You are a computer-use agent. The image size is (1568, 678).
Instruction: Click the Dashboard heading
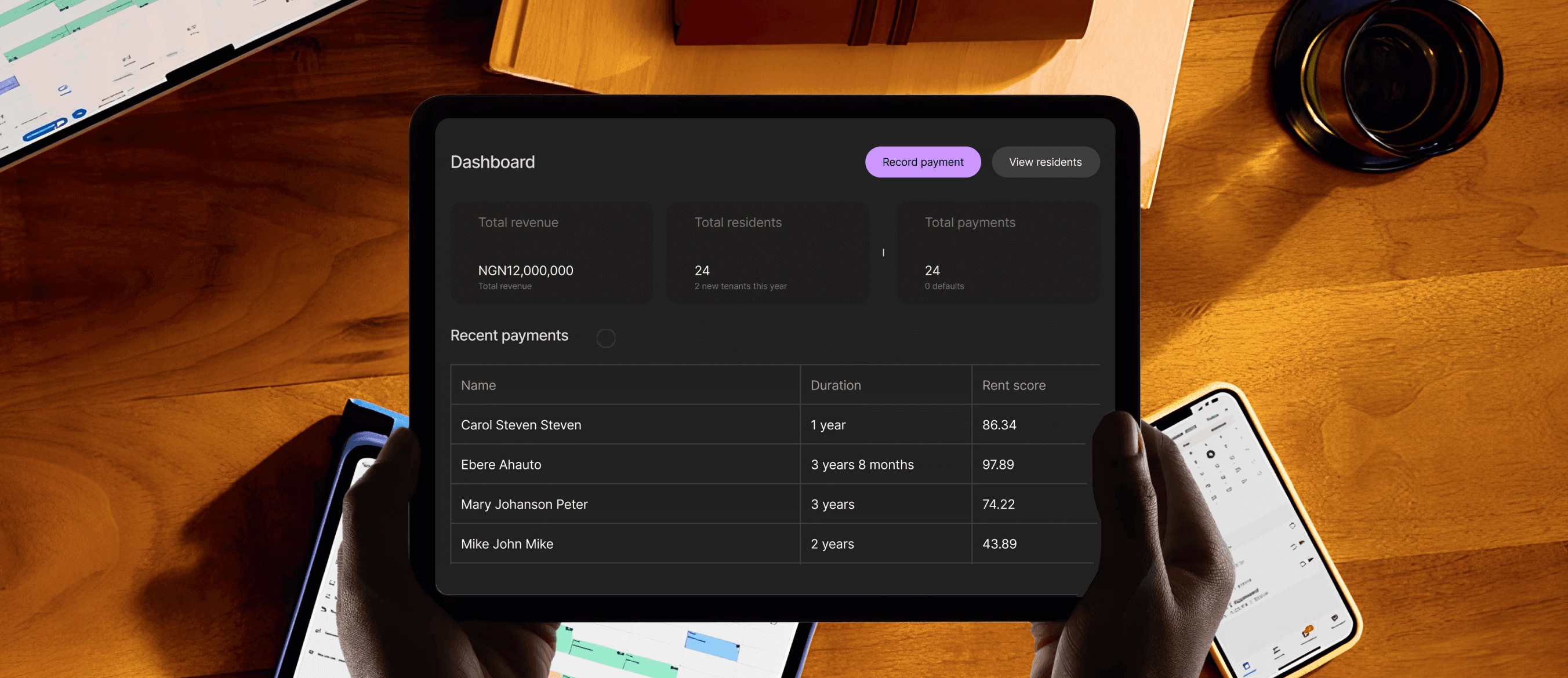[492, 162]
